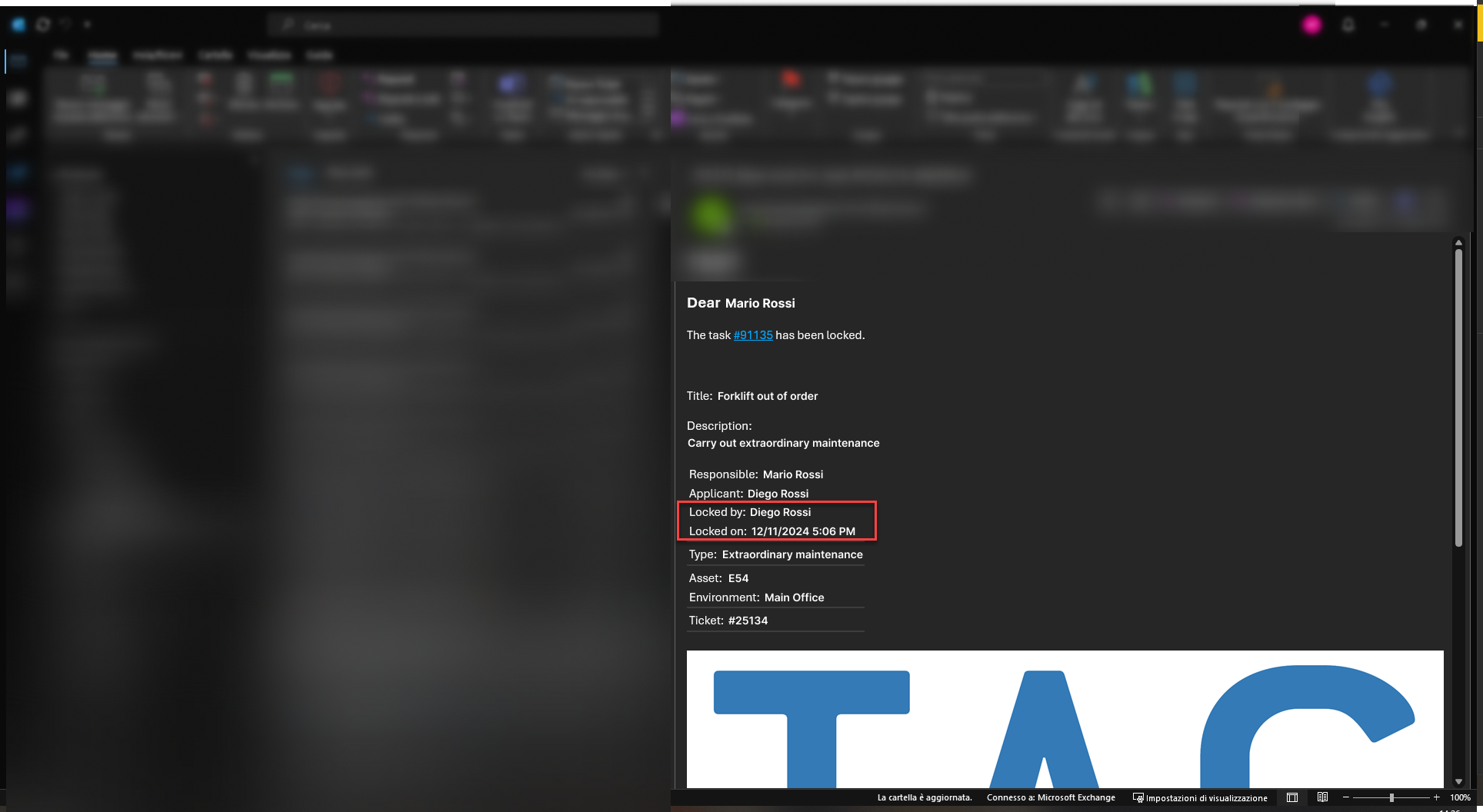Open Impostazioni di visualizzazione settings
The height and width of the screenshot is (812, 1483).
(1200, 797)
